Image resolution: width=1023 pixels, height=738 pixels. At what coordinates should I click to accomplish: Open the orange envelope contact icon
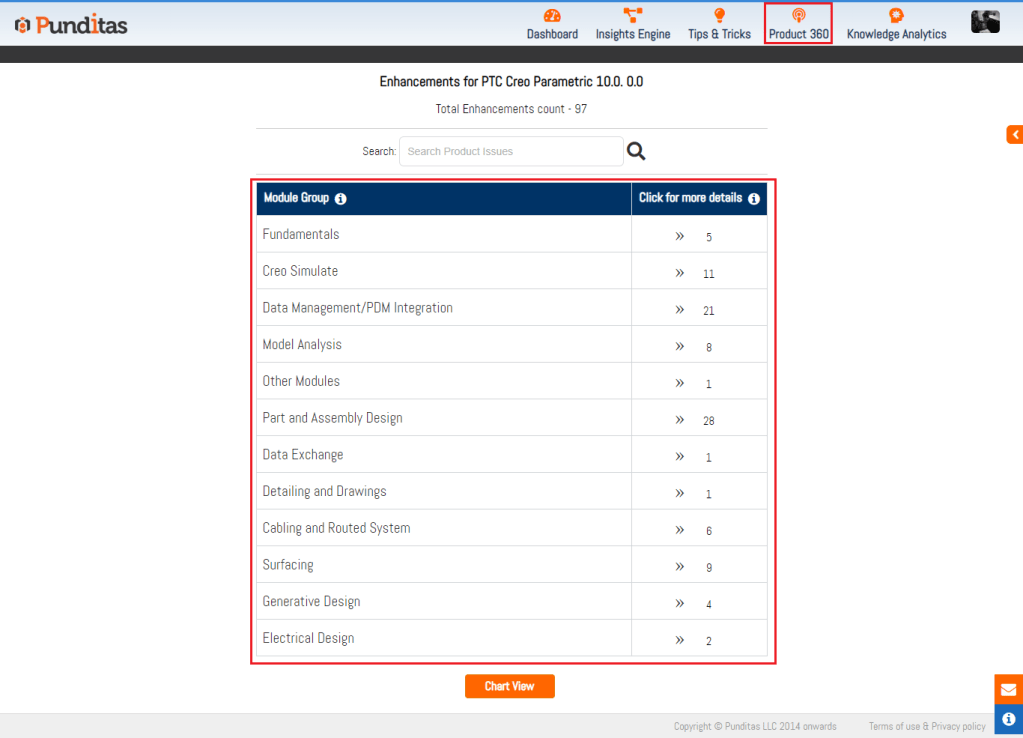pyautogui.click(x=1008, y=689)
